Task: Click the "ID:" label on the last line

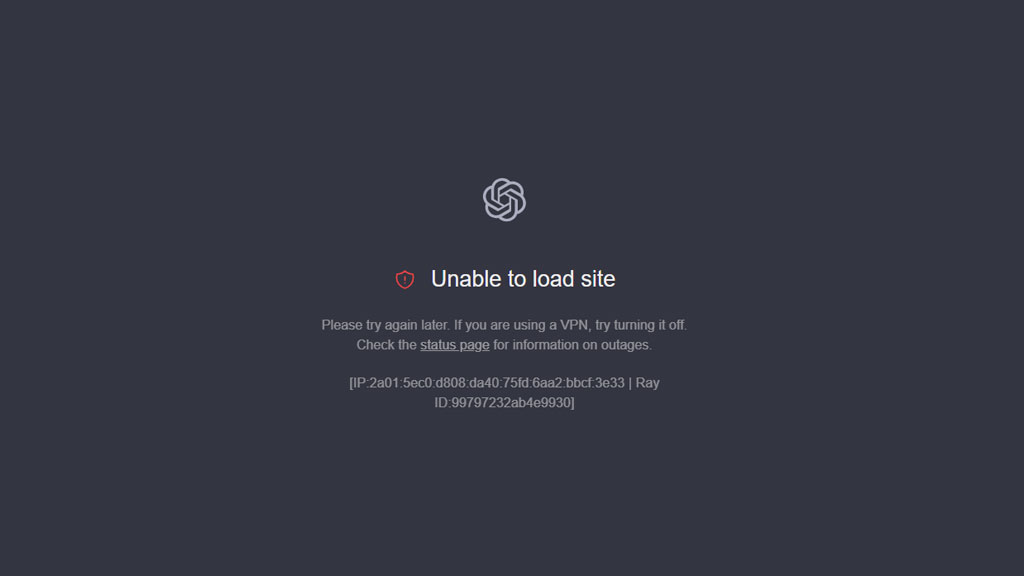Action: tap(443, 402)
